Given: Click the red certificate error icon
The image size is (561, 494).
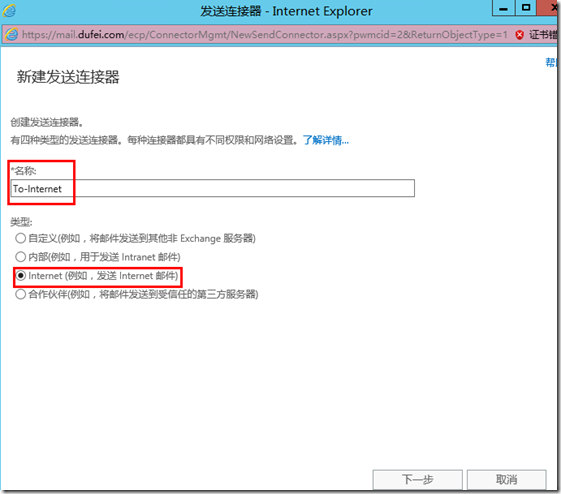Looking at the screenshot, I should point(519,35).
